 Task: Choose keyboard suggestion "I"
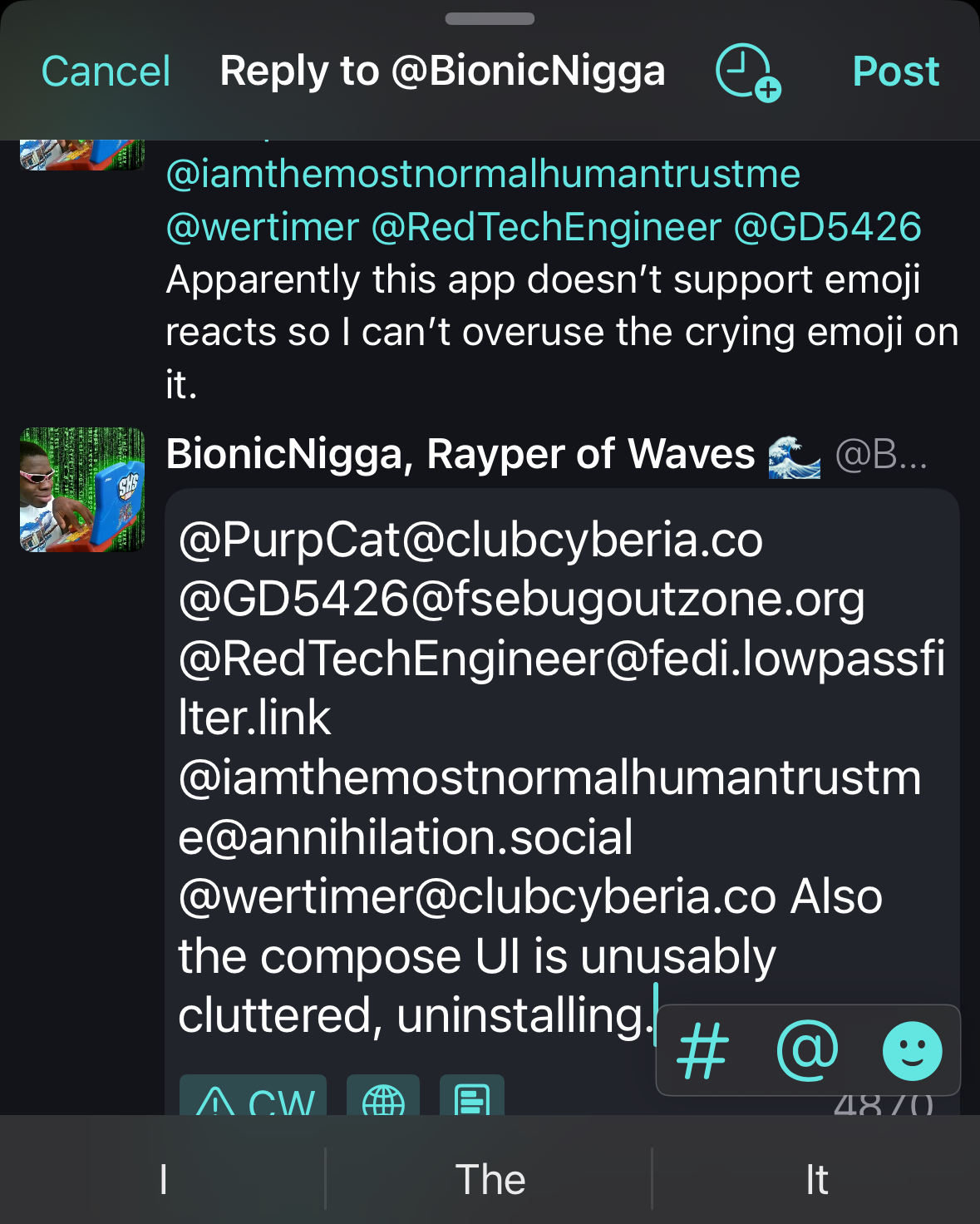pos(163,1179)
